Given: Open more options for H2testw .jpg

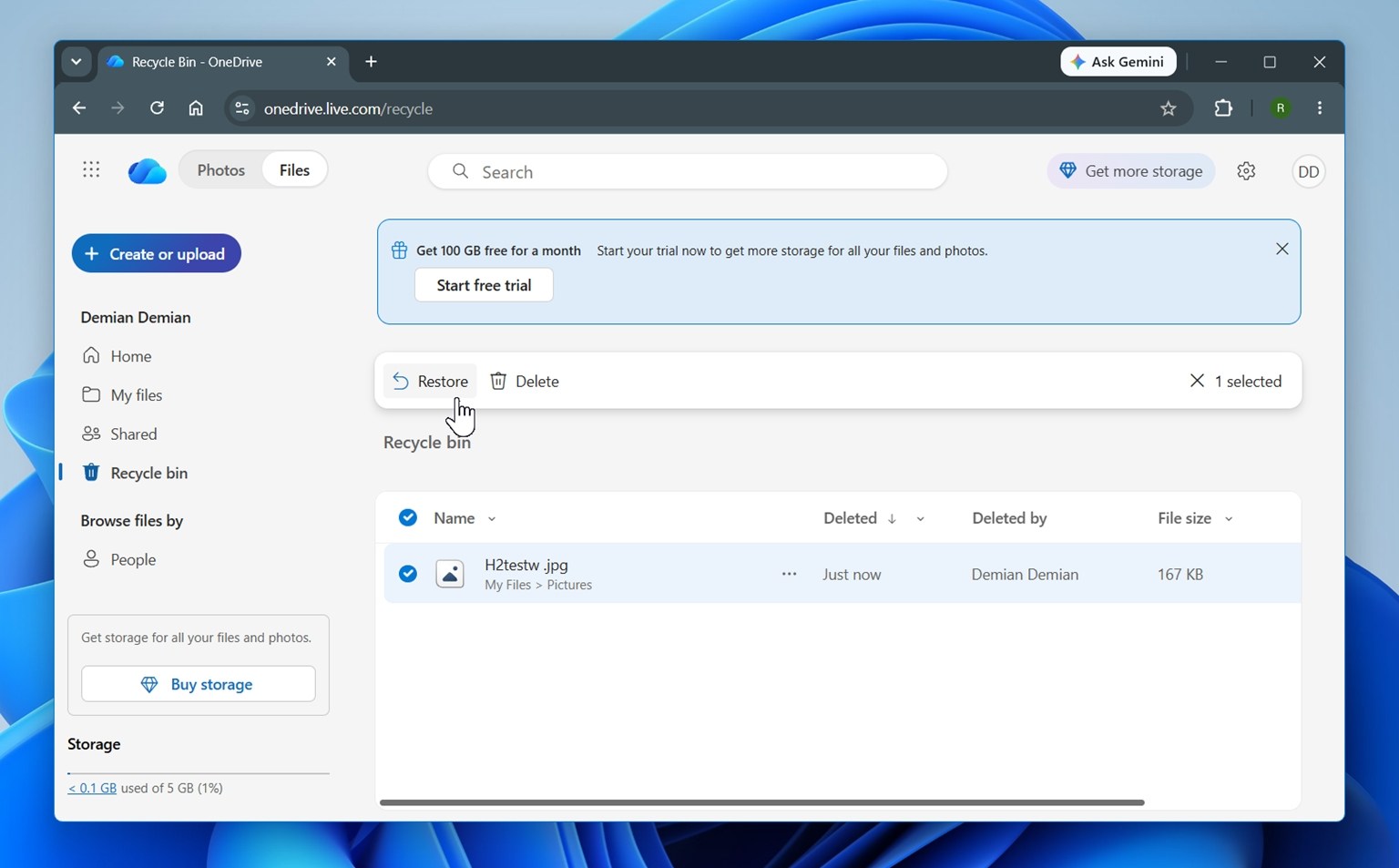Looking at the screenshot, I should coord(789,574).
